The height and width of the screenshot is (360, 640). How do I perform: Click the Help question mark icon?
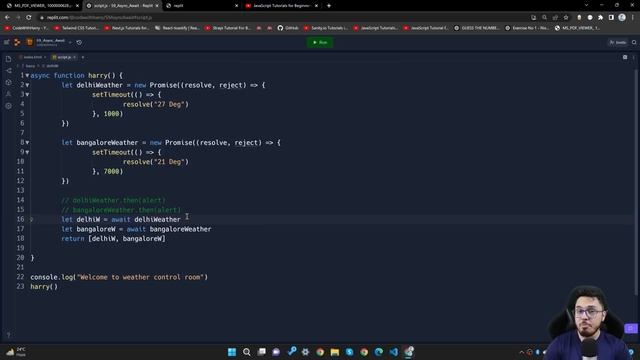pyautogui.click(x=9, y=335)
